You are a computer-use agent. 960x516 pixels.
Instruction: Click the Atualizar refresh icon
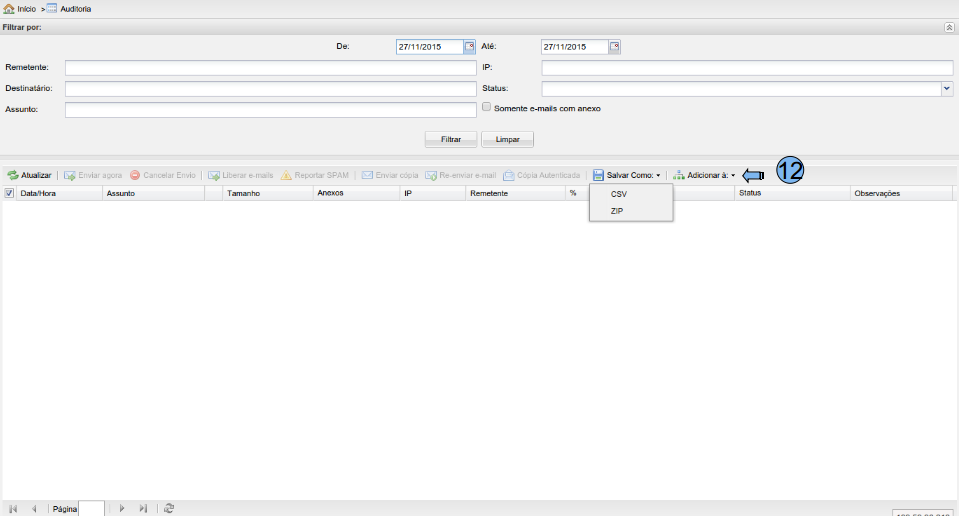coord(13,175)
